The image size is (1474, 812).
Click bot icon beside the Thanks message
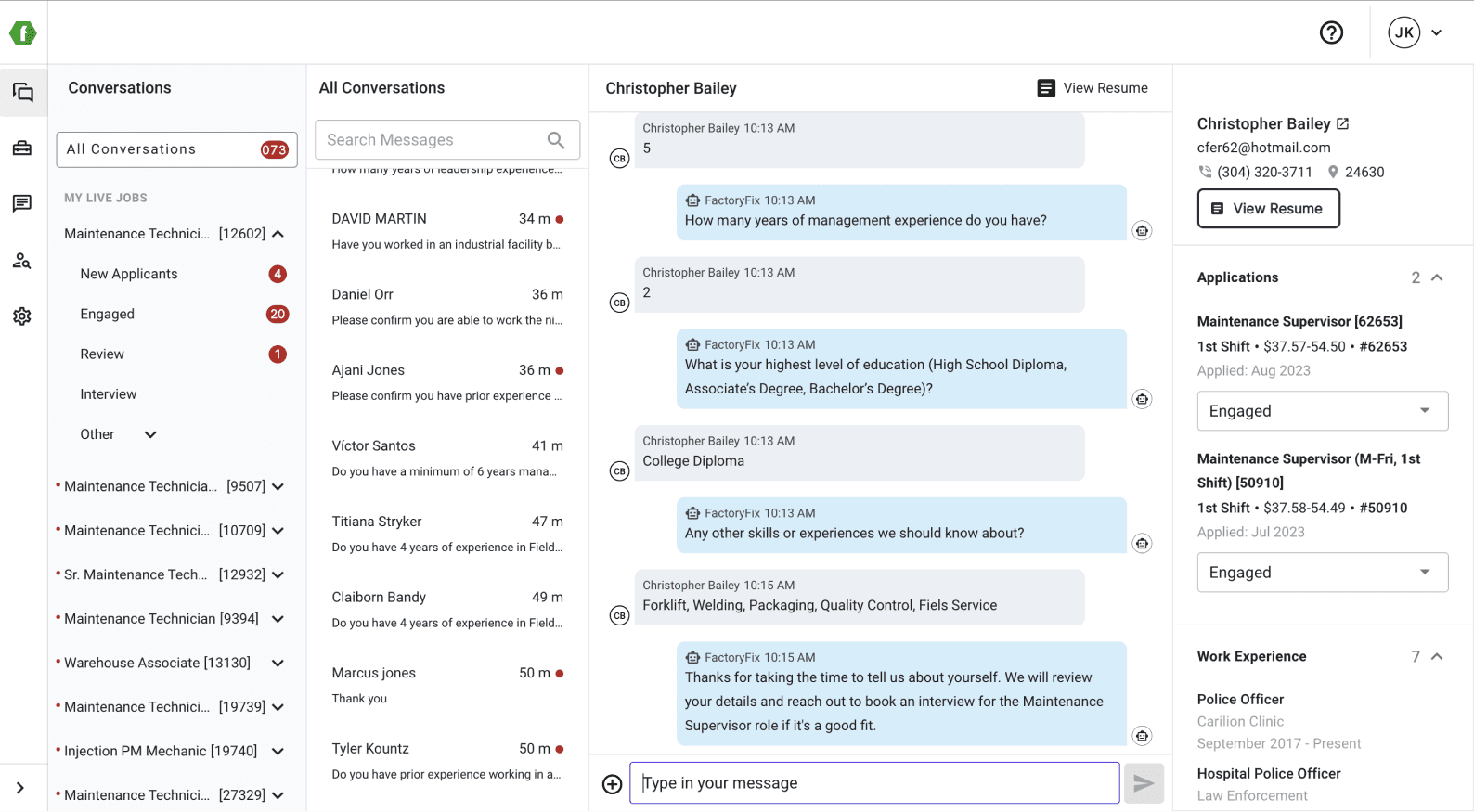[x=1142, y=736]
